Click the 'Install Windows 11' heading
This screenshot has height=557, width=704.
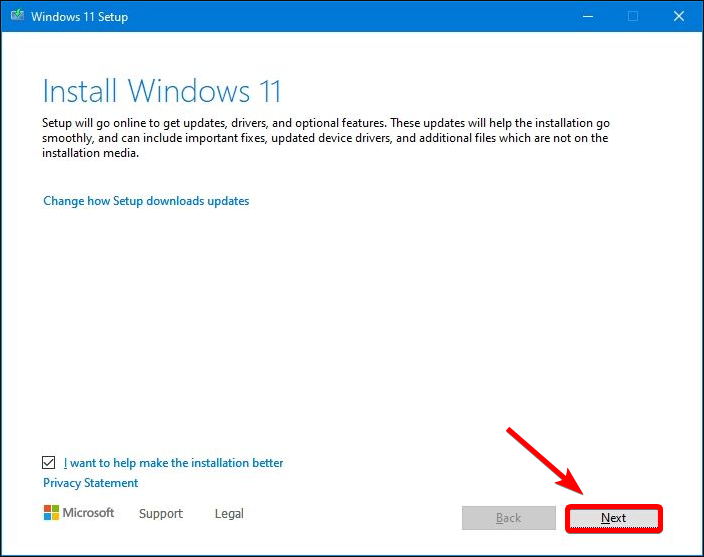pyautogui.click(x=162, y=91)
